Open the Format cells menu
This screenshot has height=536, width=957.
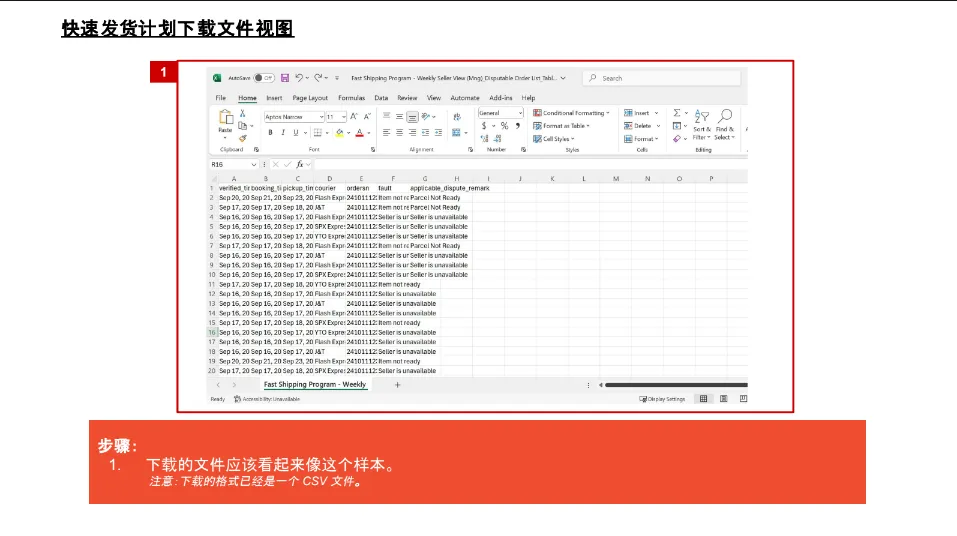click(641, 139)
